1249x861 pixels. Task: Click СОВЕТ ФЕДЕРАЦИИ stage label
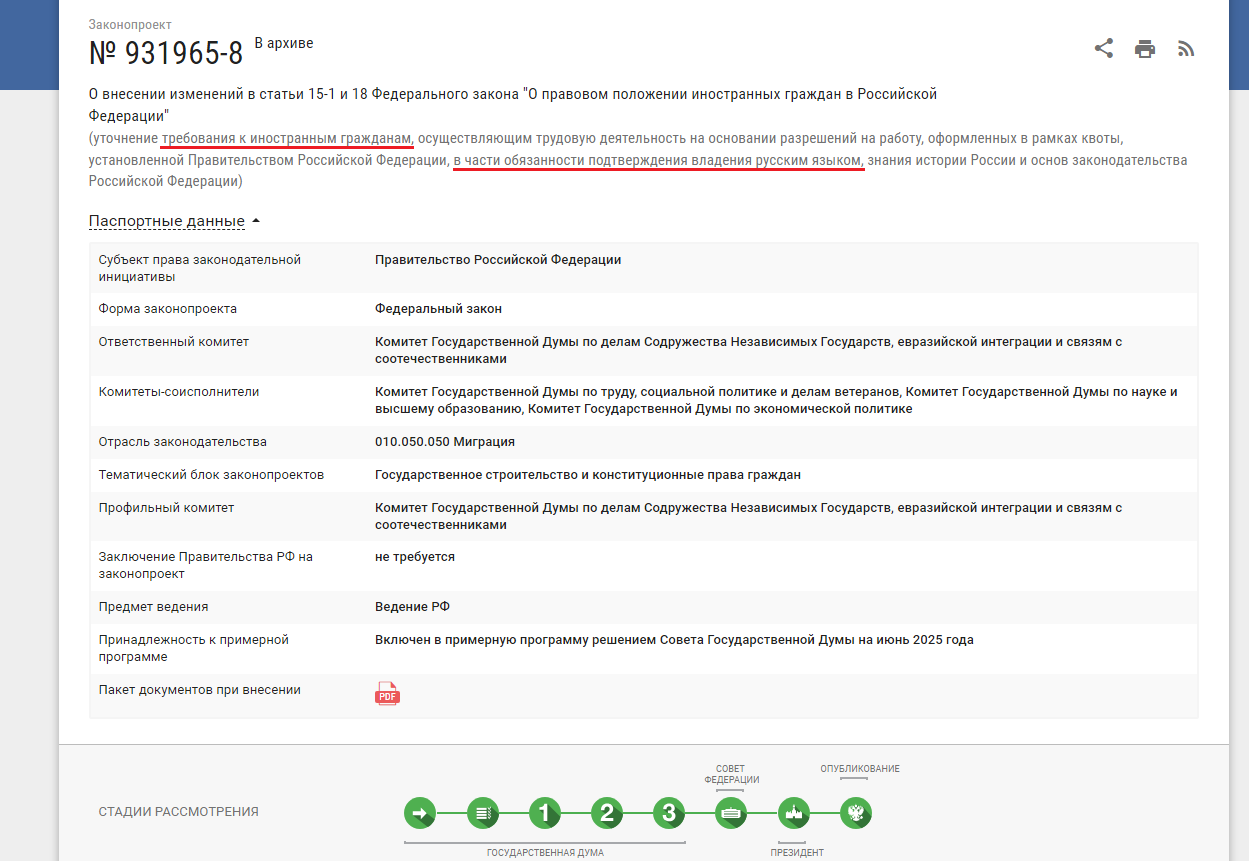pos(731,774)
